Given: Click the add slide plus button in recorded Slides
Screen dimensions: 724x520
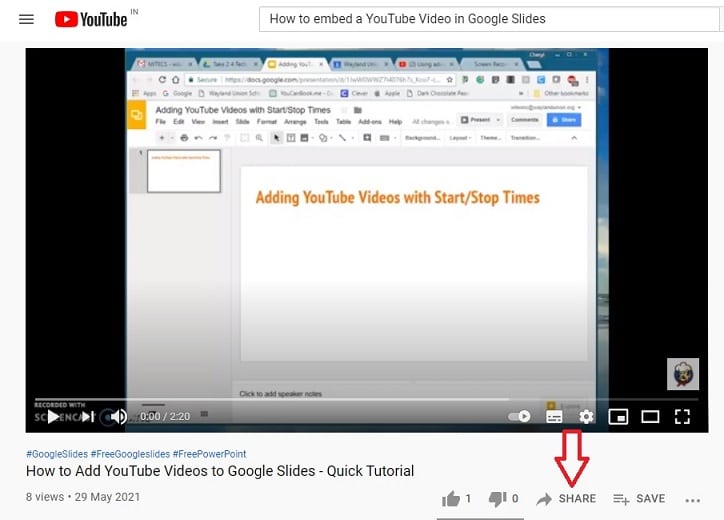Looking at the screenshot, I should click(162, 138).
